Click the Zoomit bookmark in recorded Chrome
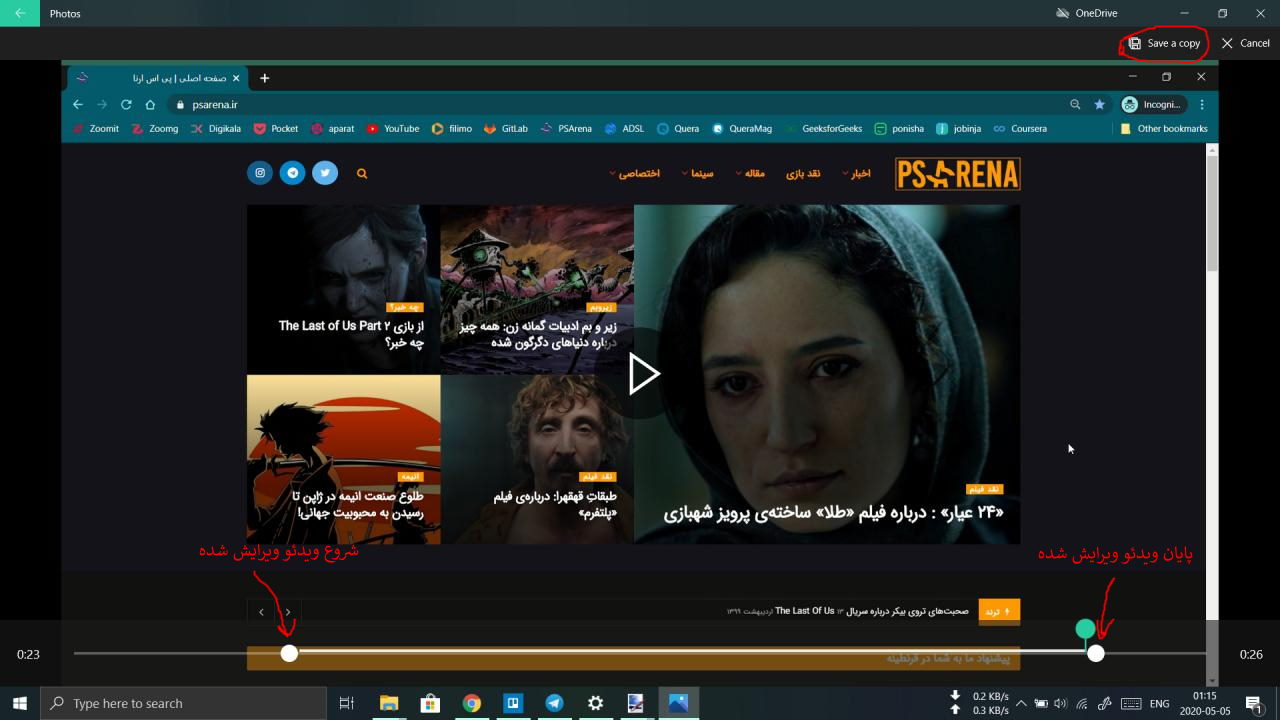This screenshot has height=720, width=1280. (96, 128)
